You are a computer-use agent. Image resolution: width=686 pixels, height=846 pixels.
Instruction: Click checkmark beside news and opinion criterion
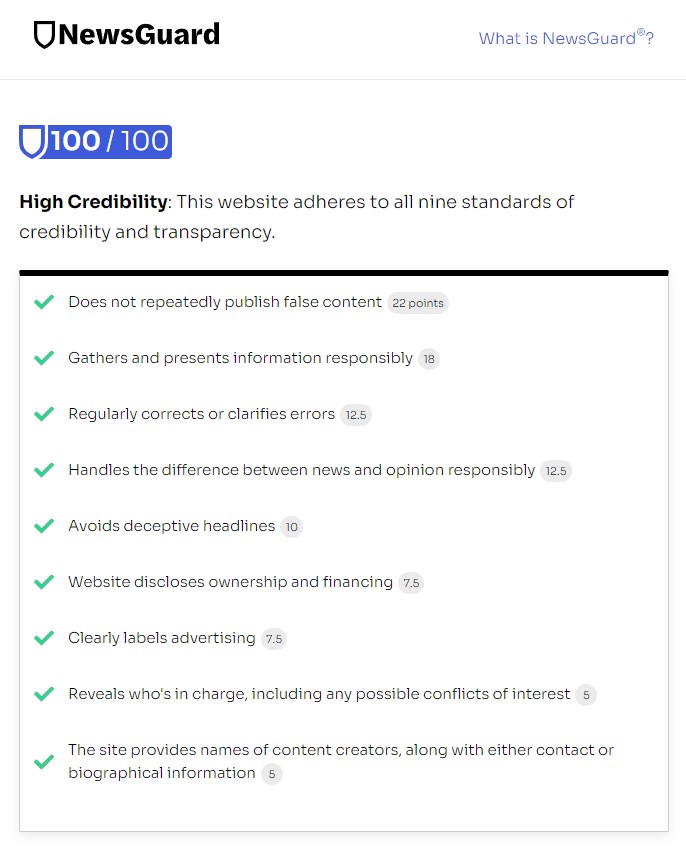pos(44,470)
